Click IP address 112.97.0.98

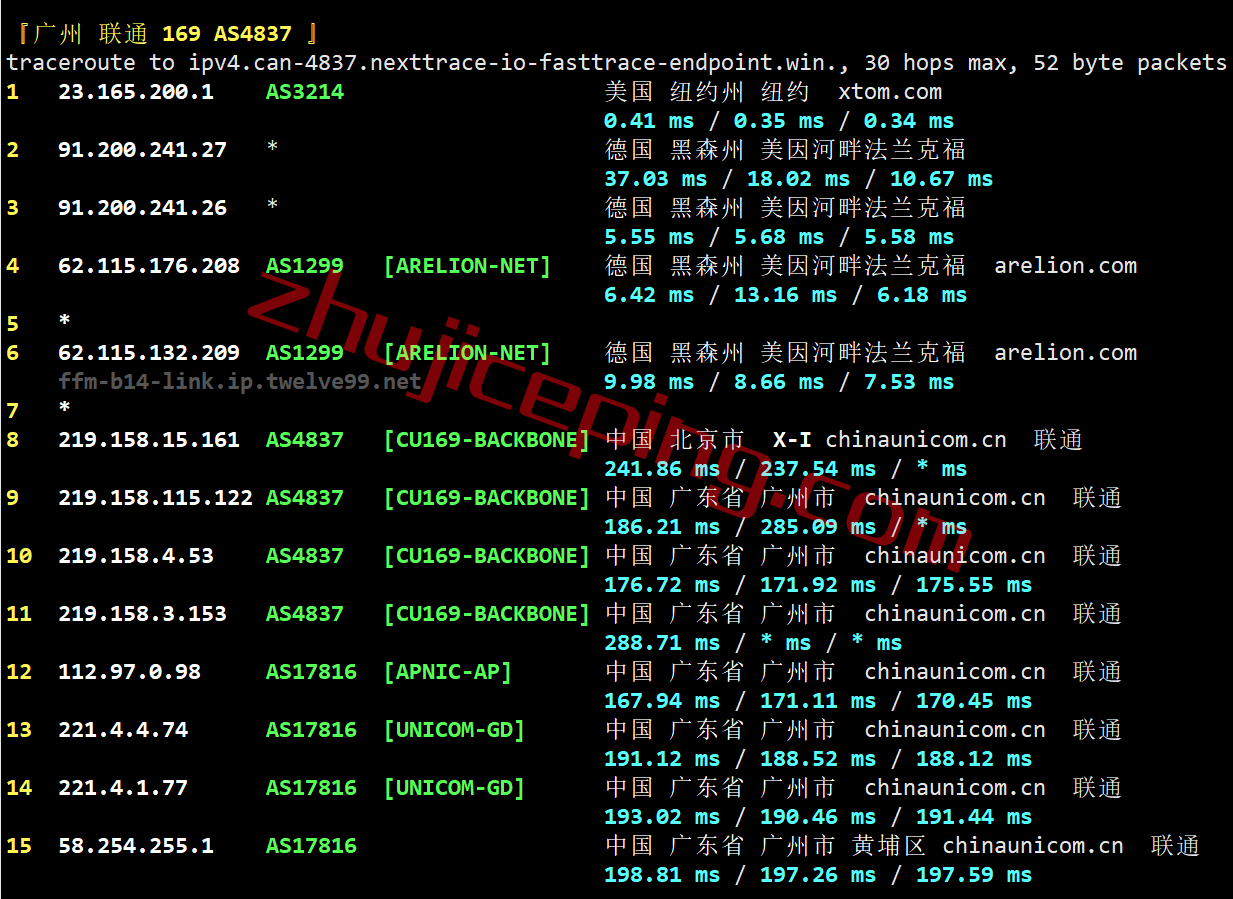129,672
